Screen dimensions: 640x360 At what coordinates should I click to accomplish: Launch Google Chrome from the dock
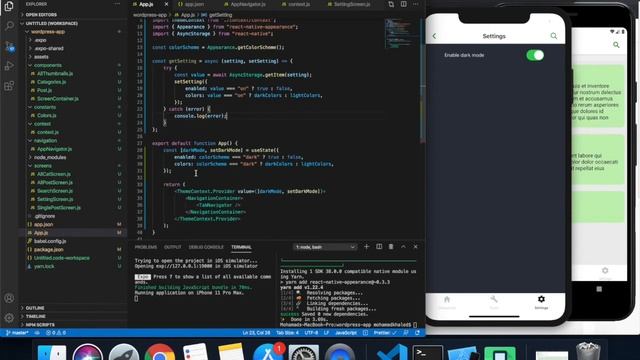(x=160, y=353)
